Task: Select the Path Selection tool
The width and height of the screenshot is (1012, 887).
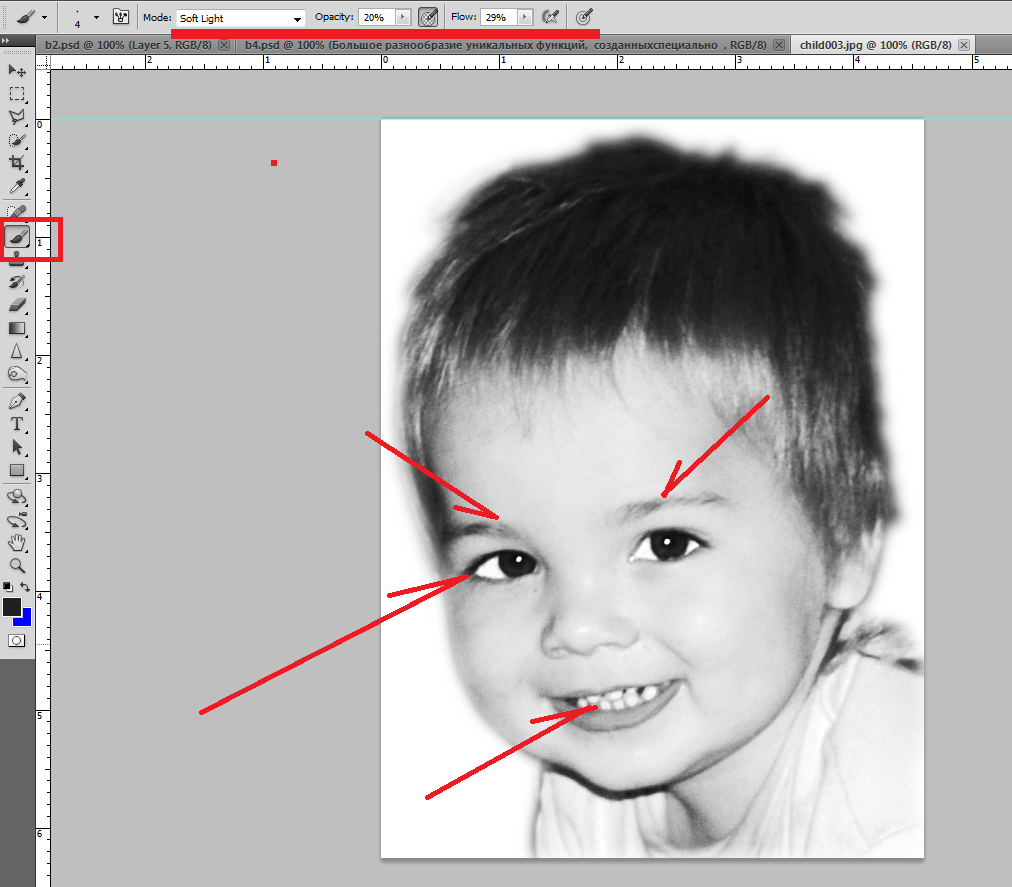Action: 17,447
